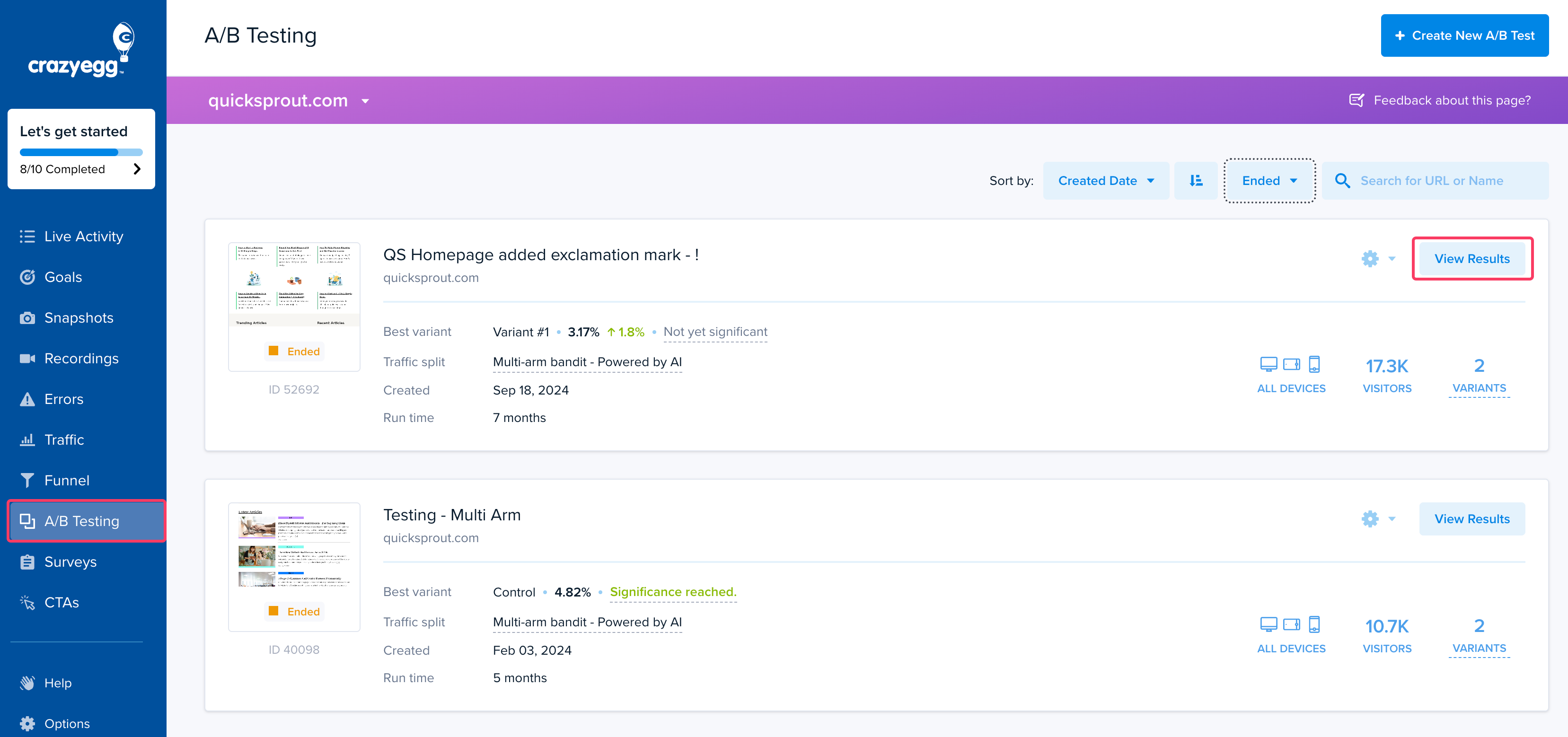The width and height of the screenshot is (1568, 737).
Task: Click 2 VARIANTS on QS Homepage test
Action: pos(1479,376)
